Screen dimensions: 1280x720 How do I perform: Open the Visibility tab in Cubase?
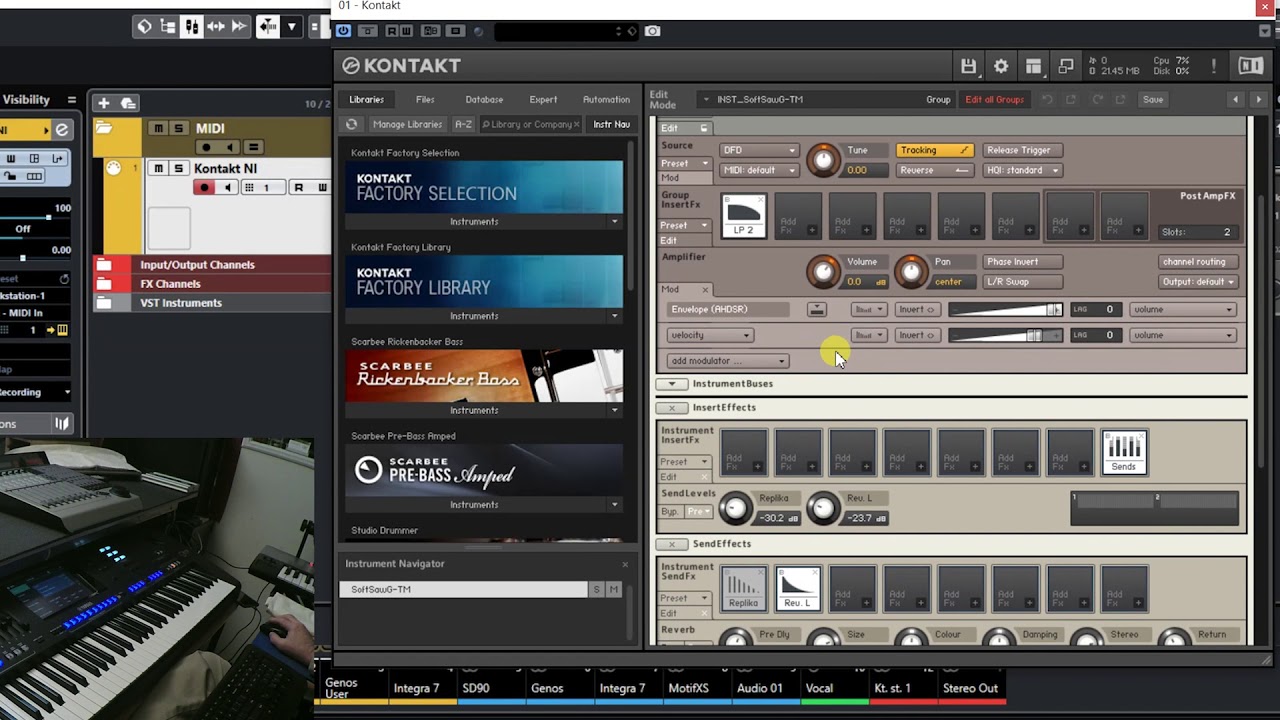click(x=26, y=100)
